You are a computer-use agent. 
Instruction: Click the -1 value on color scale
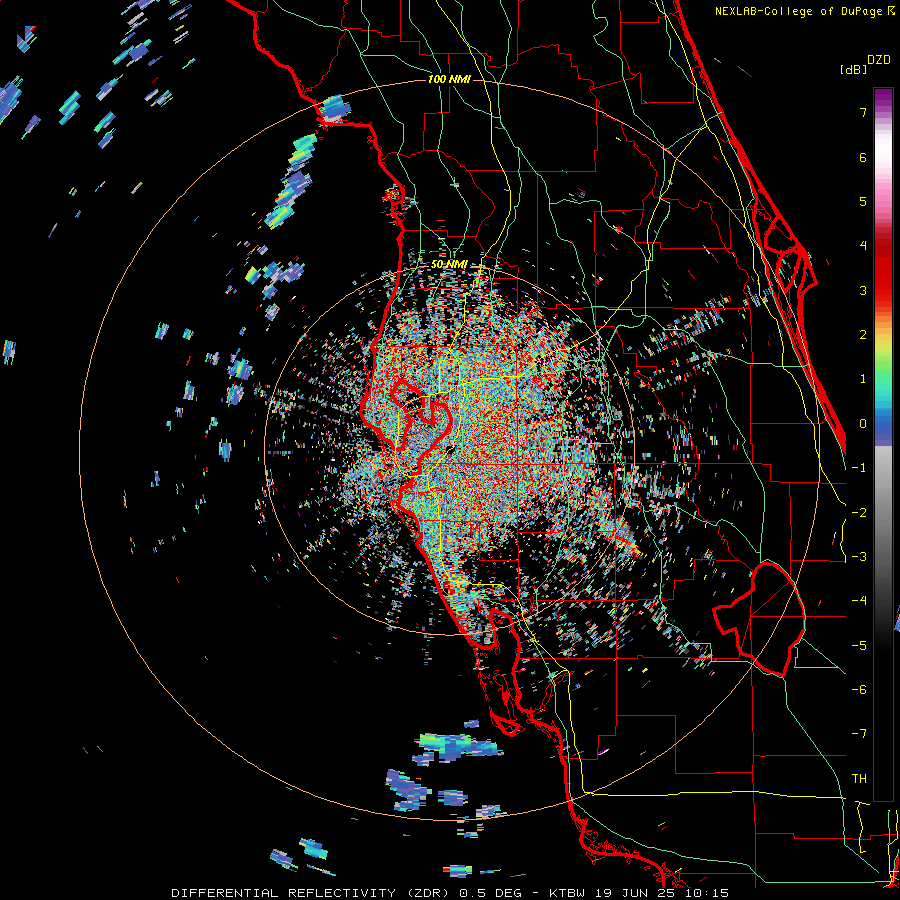coord(859,468)
